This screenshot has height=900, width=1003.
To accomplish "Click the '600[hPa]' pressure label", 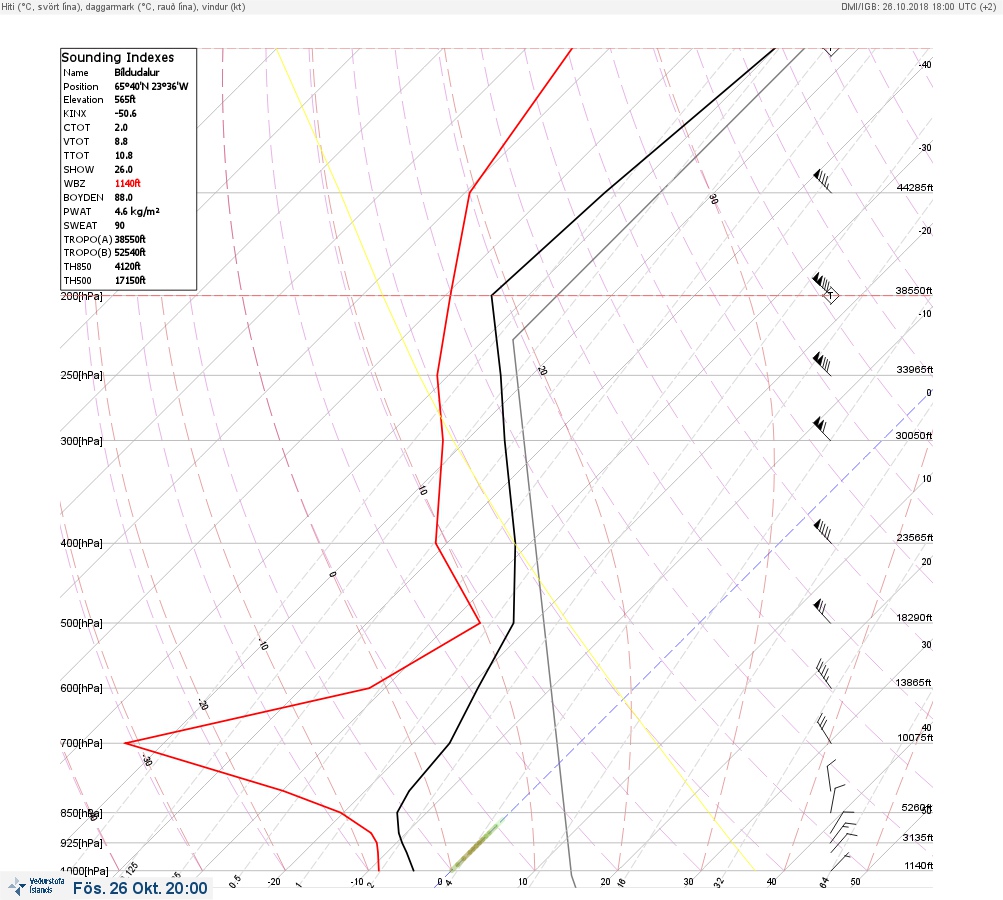I will (x=81, y=689).
